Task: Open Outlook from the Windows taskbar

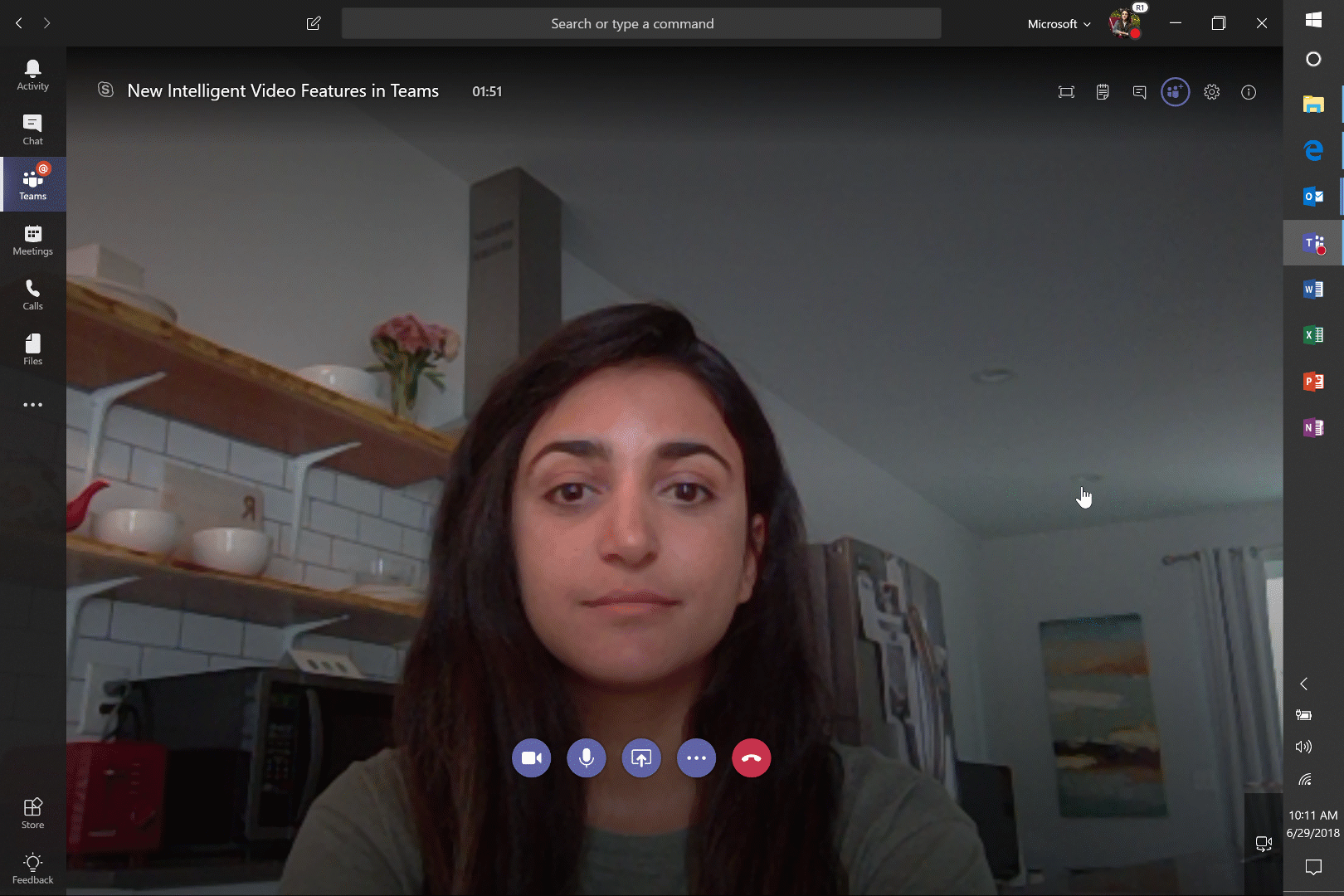Action: tap(1312, 197)
